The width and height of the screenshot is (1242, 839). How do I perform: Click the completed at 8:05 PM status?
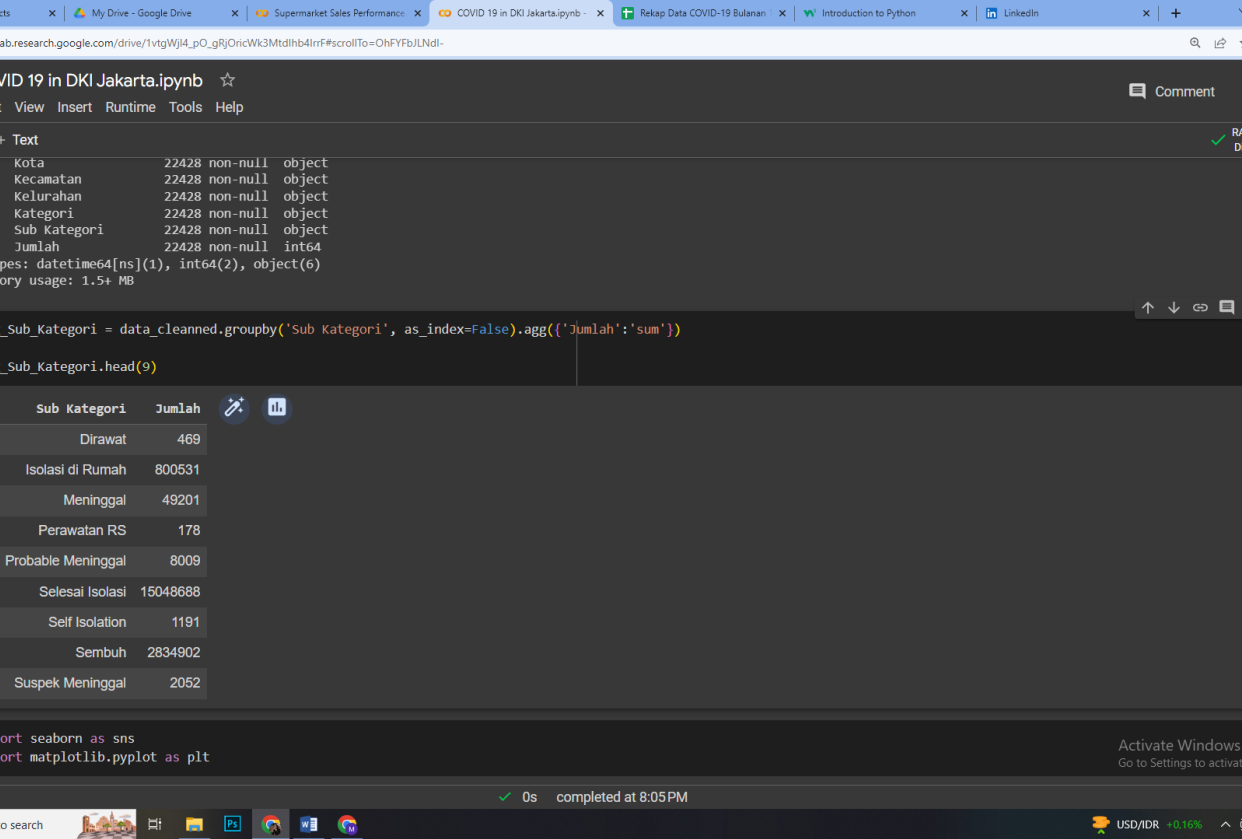[622, 797]
